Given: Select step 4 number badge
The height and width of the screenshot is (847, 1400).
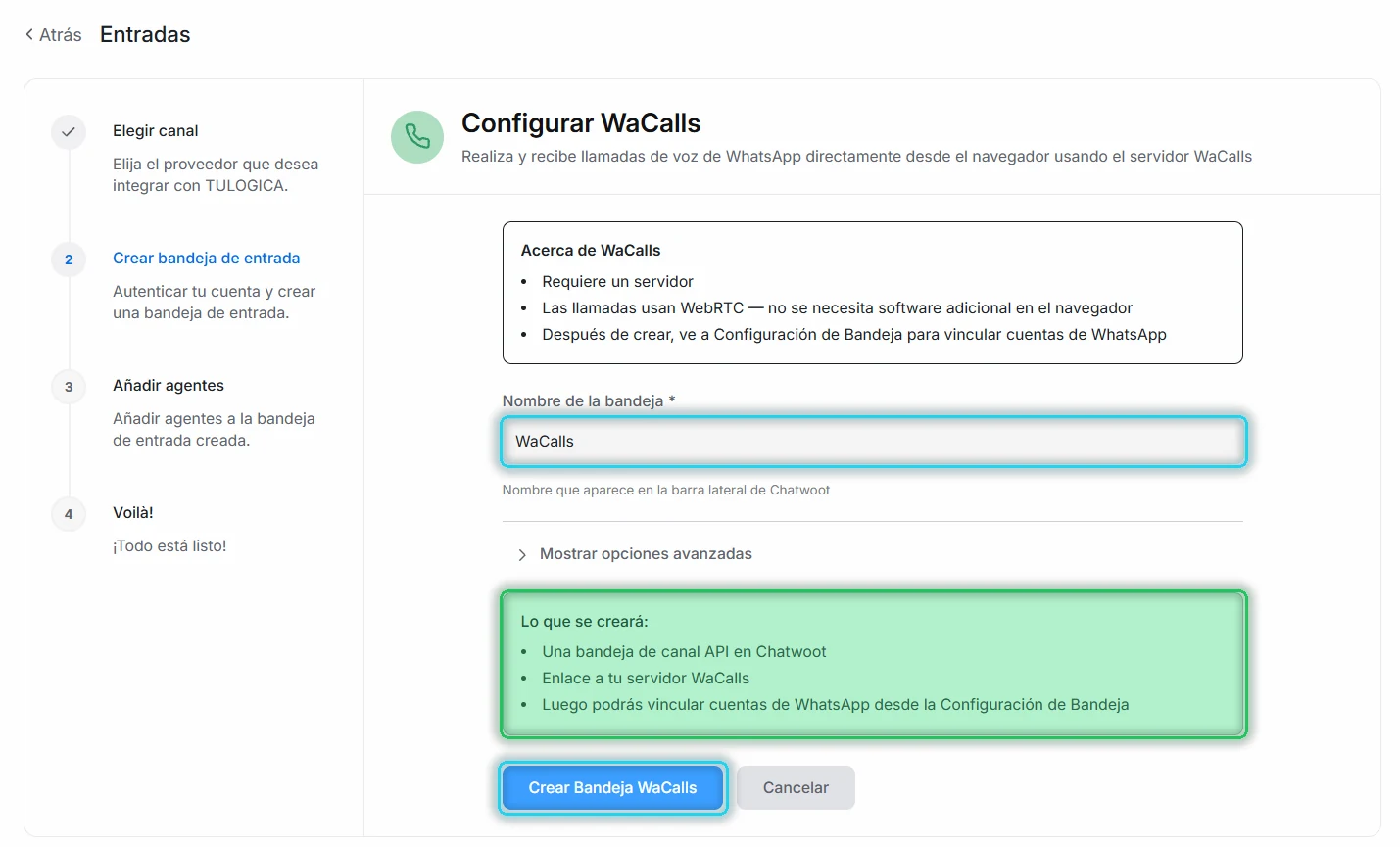Looking at the screenshot, I should 69,514.
